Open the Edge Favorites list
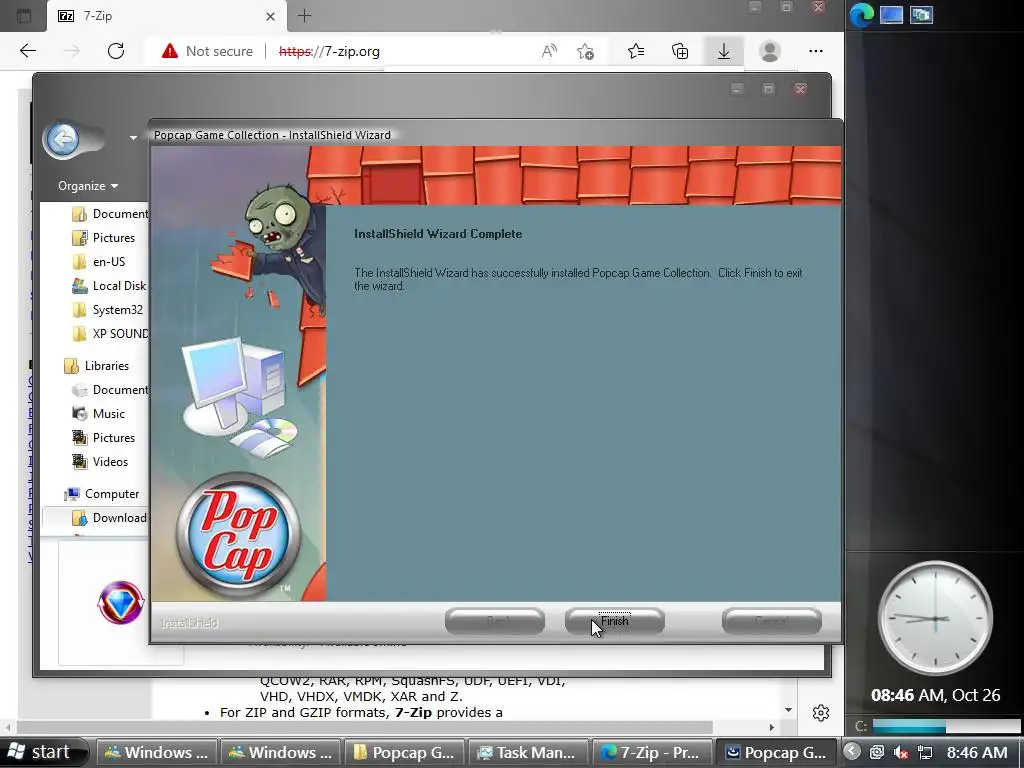The height and width of the screenshot is (768, 1024). (636, 51)
